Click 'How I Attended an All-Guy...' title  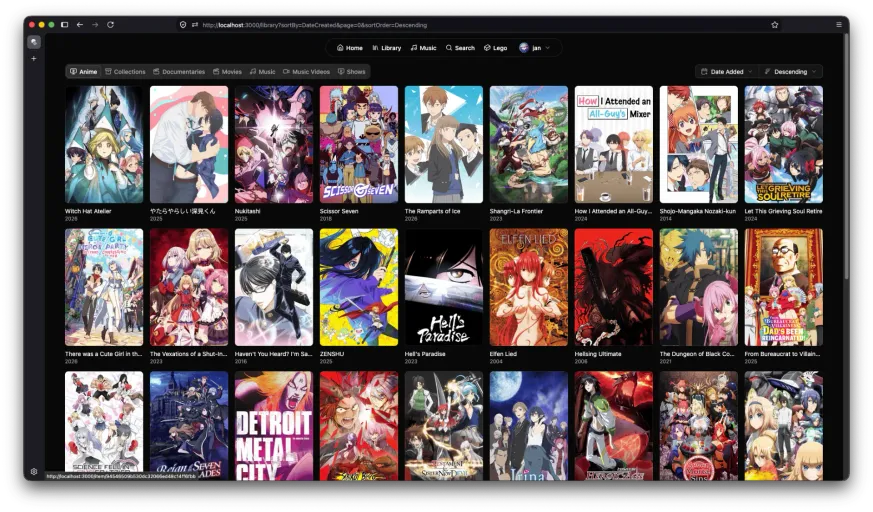pyautogui.click(x=613, y=211)
